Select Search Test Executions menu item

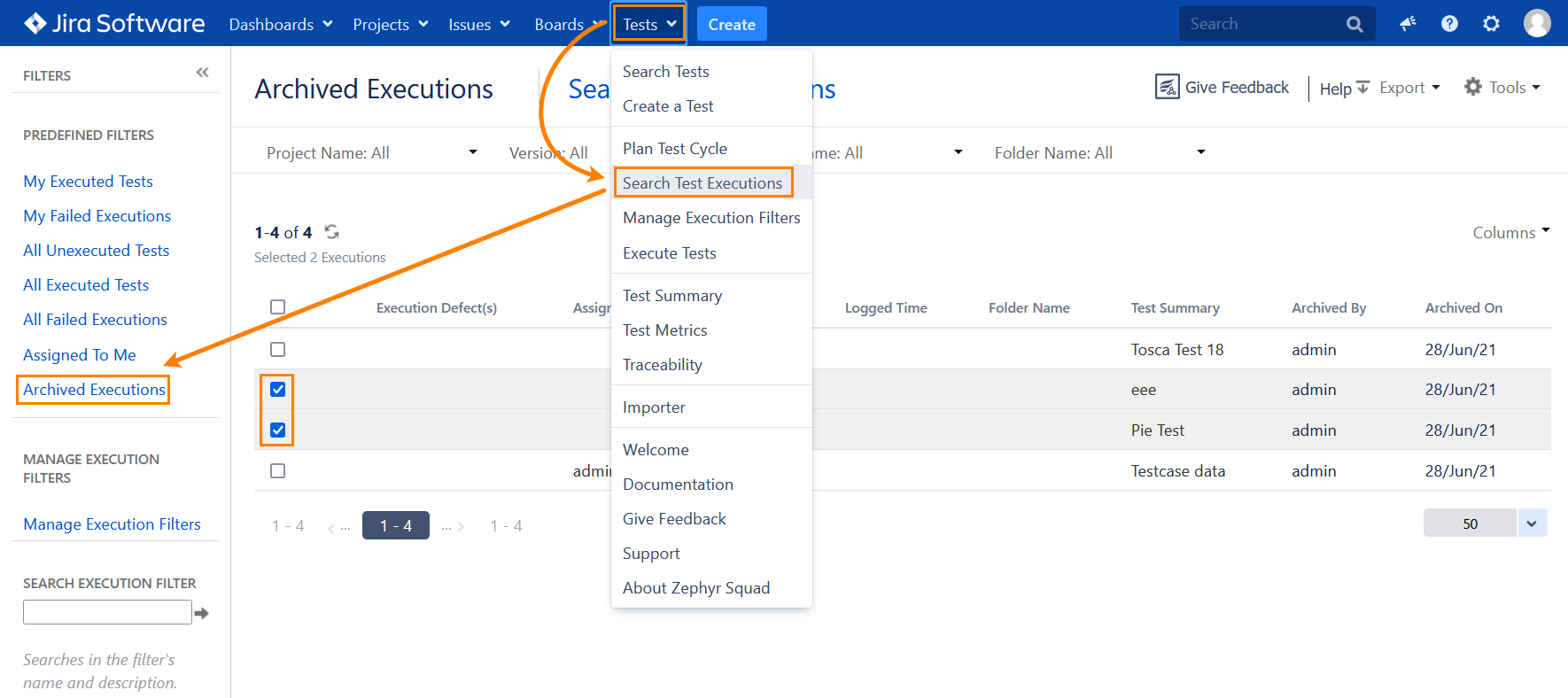[702, 183]
